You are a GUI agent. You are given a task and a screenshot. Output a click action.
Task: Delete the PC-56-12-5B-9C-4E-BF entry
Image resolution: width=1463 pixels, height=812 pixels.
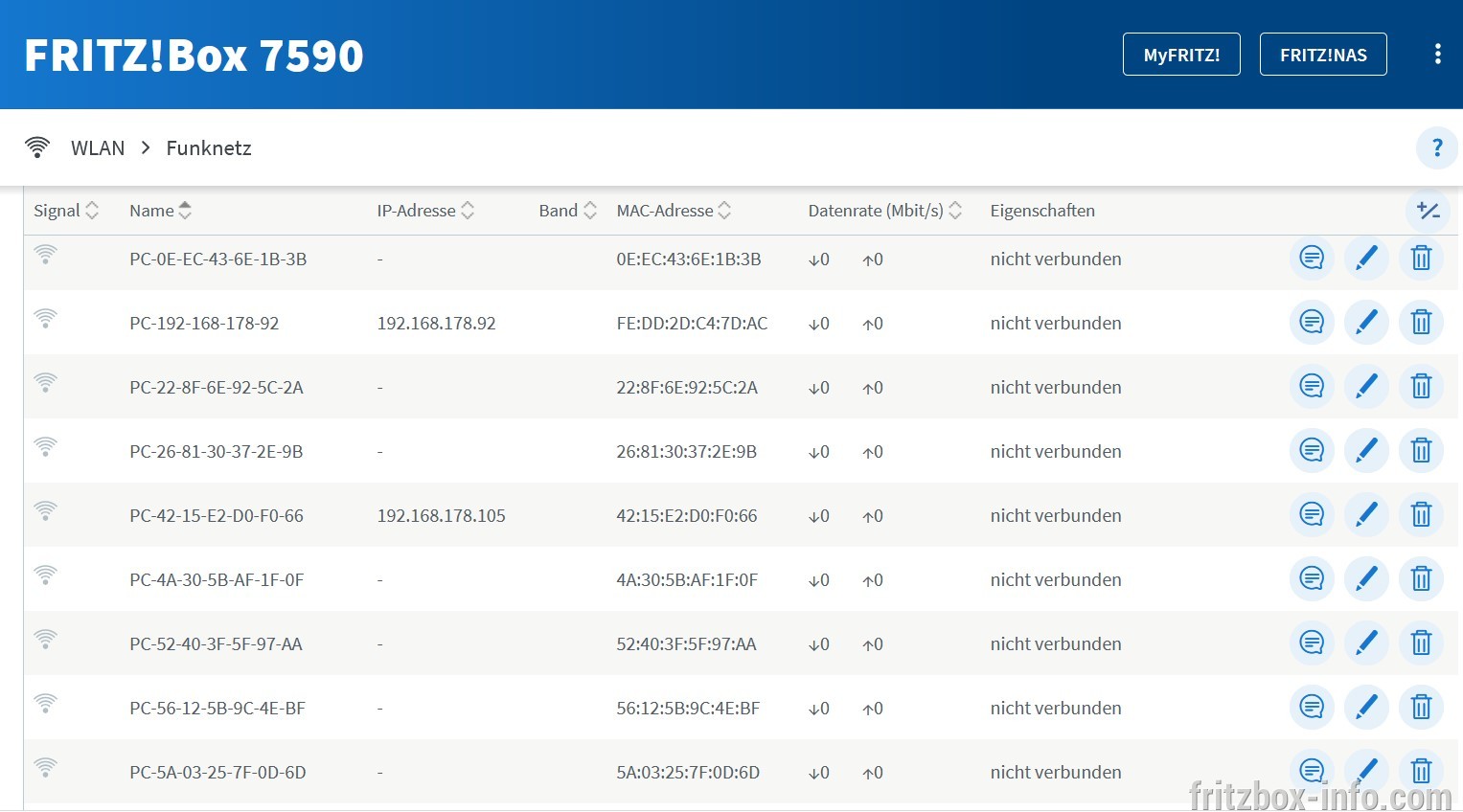point(1421,708)
